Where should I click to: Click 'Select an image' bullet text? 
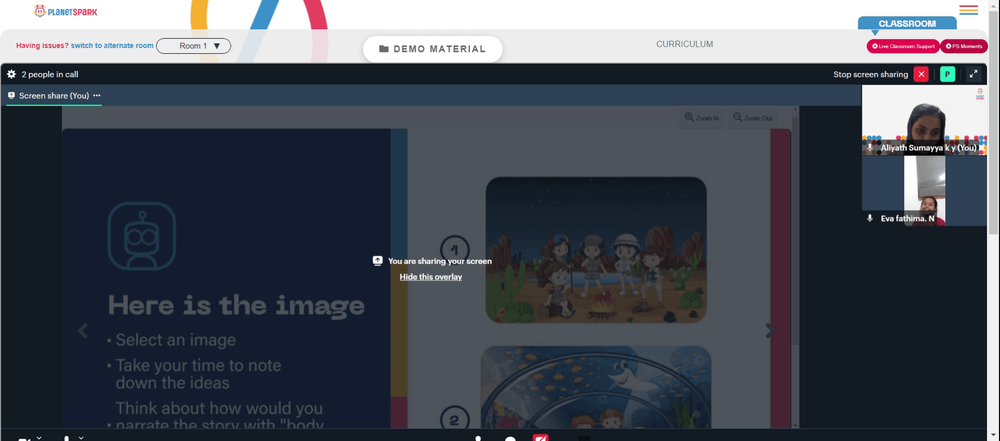(175, 340)
